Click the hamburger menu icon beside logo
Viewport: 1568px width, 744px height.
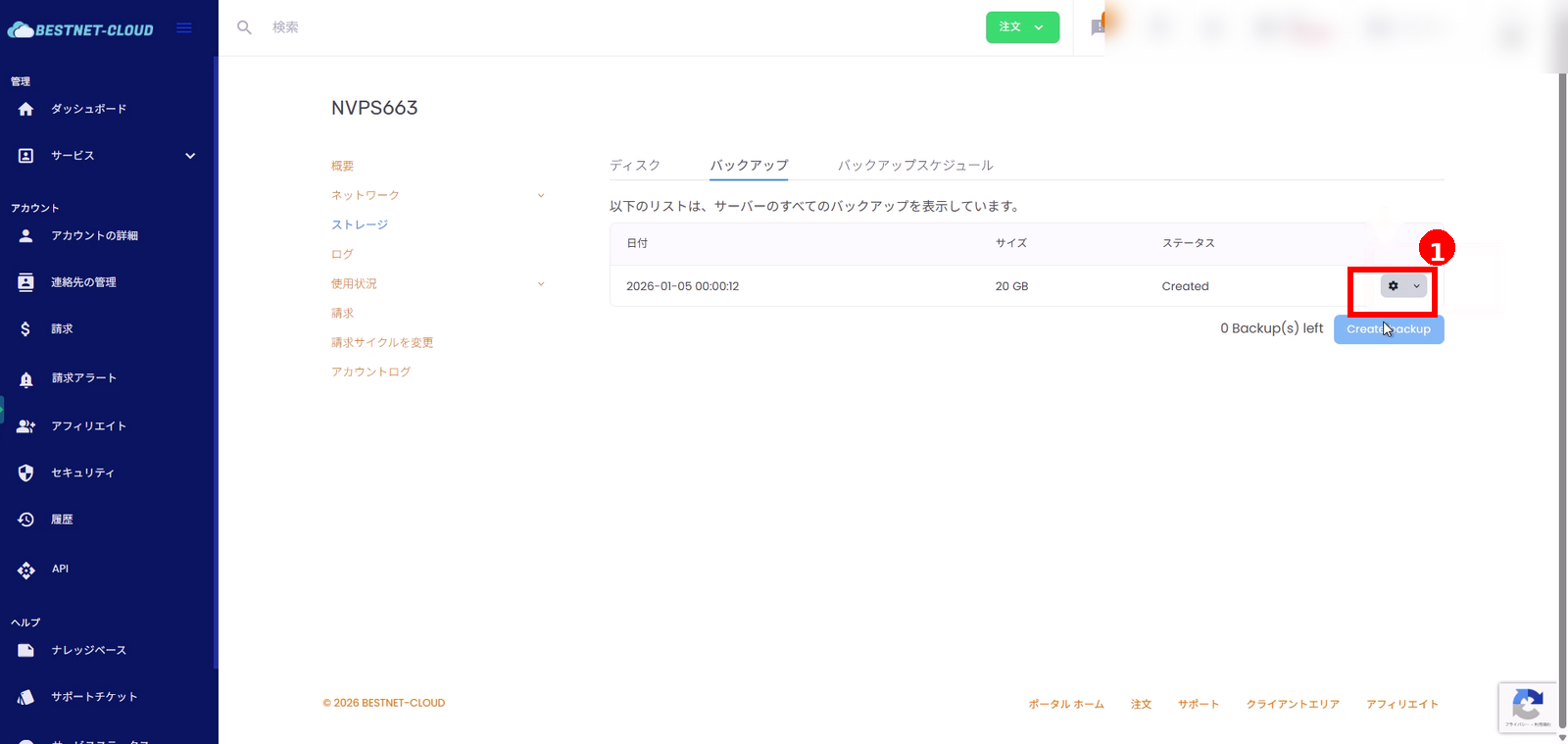pyautogui.click(x=183, y=28)
